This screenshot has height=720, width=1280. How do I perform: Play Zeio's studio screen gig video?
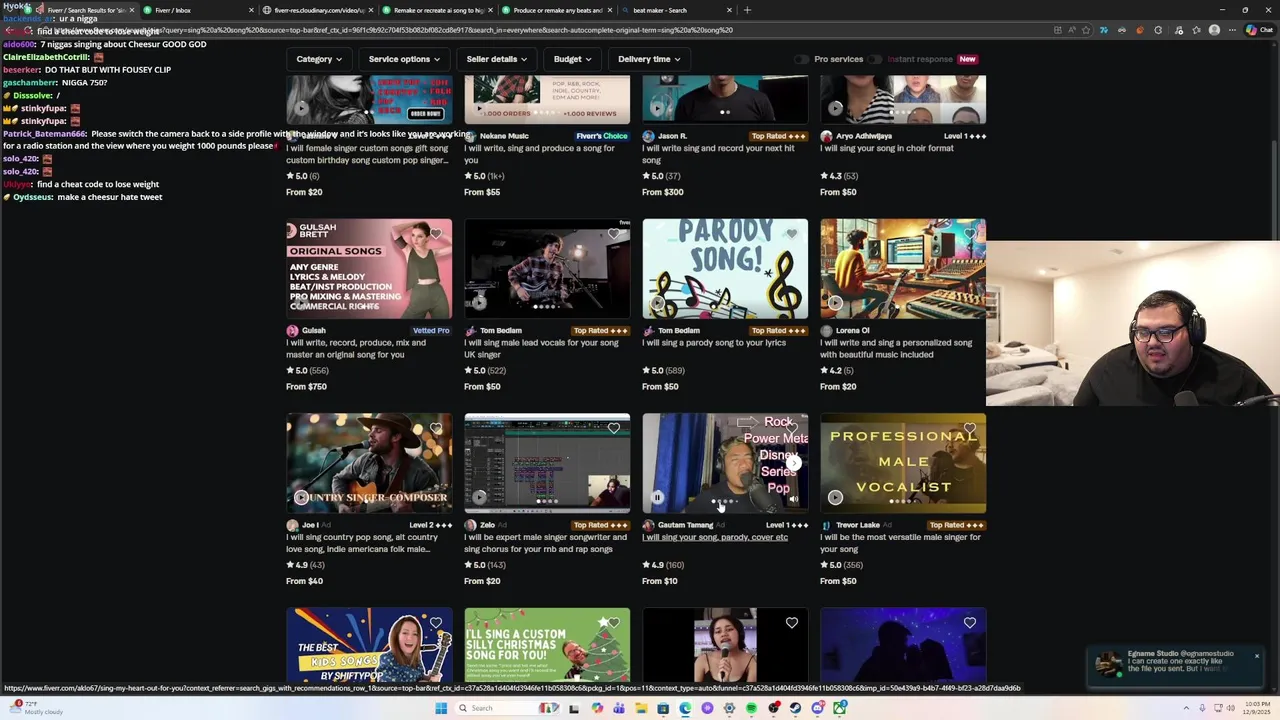[479, 497]
